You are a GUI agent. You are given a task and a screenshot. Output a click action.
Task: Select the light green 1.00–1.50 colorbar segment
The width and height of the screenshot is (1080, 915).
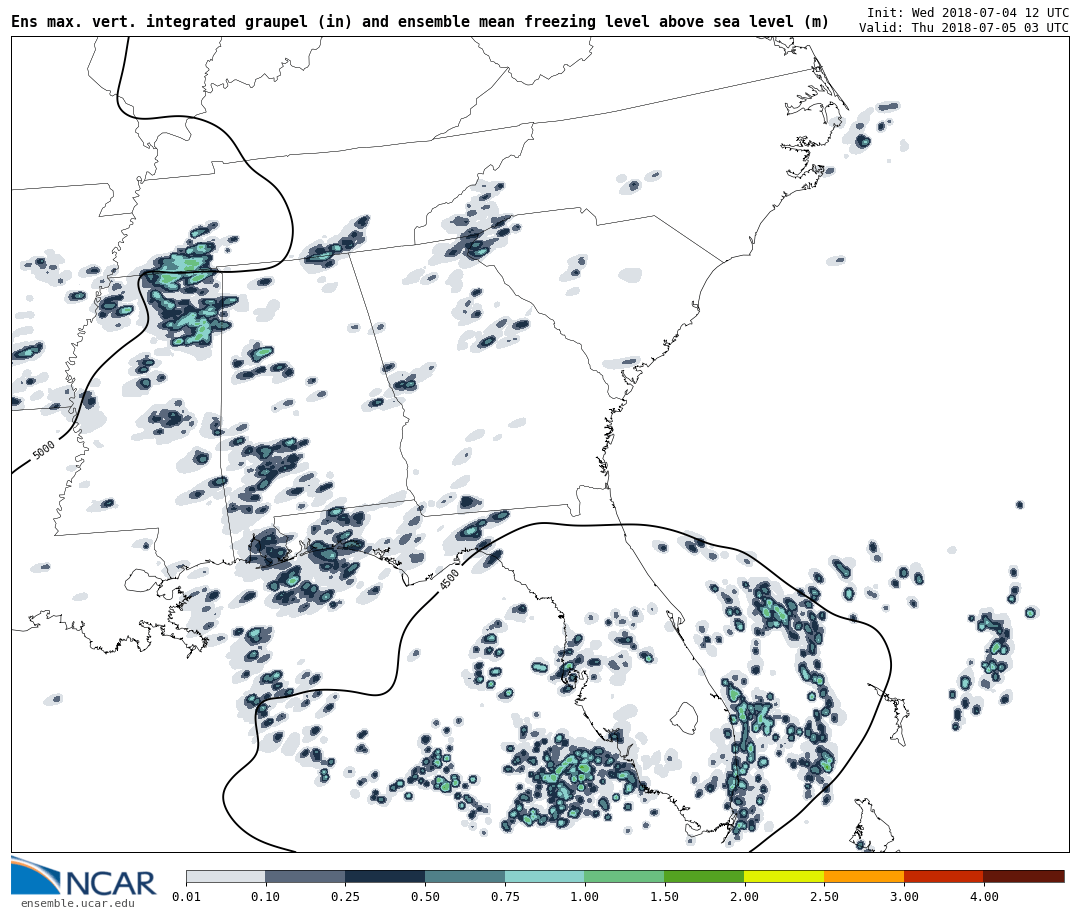[624, 876]
